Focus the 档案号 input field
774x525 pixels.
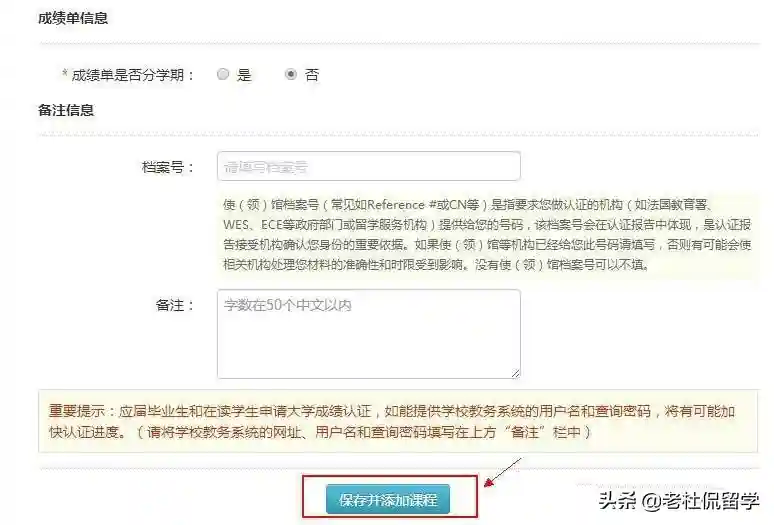(369, 166)
